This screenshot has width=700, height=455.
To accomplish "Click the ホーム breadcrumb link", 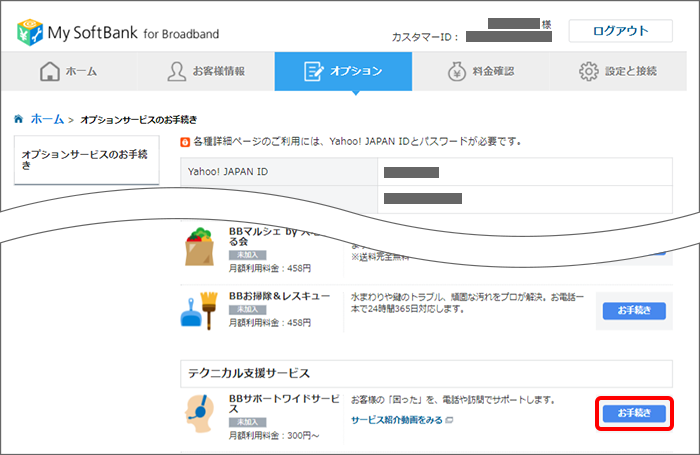I will coord(47,119).
